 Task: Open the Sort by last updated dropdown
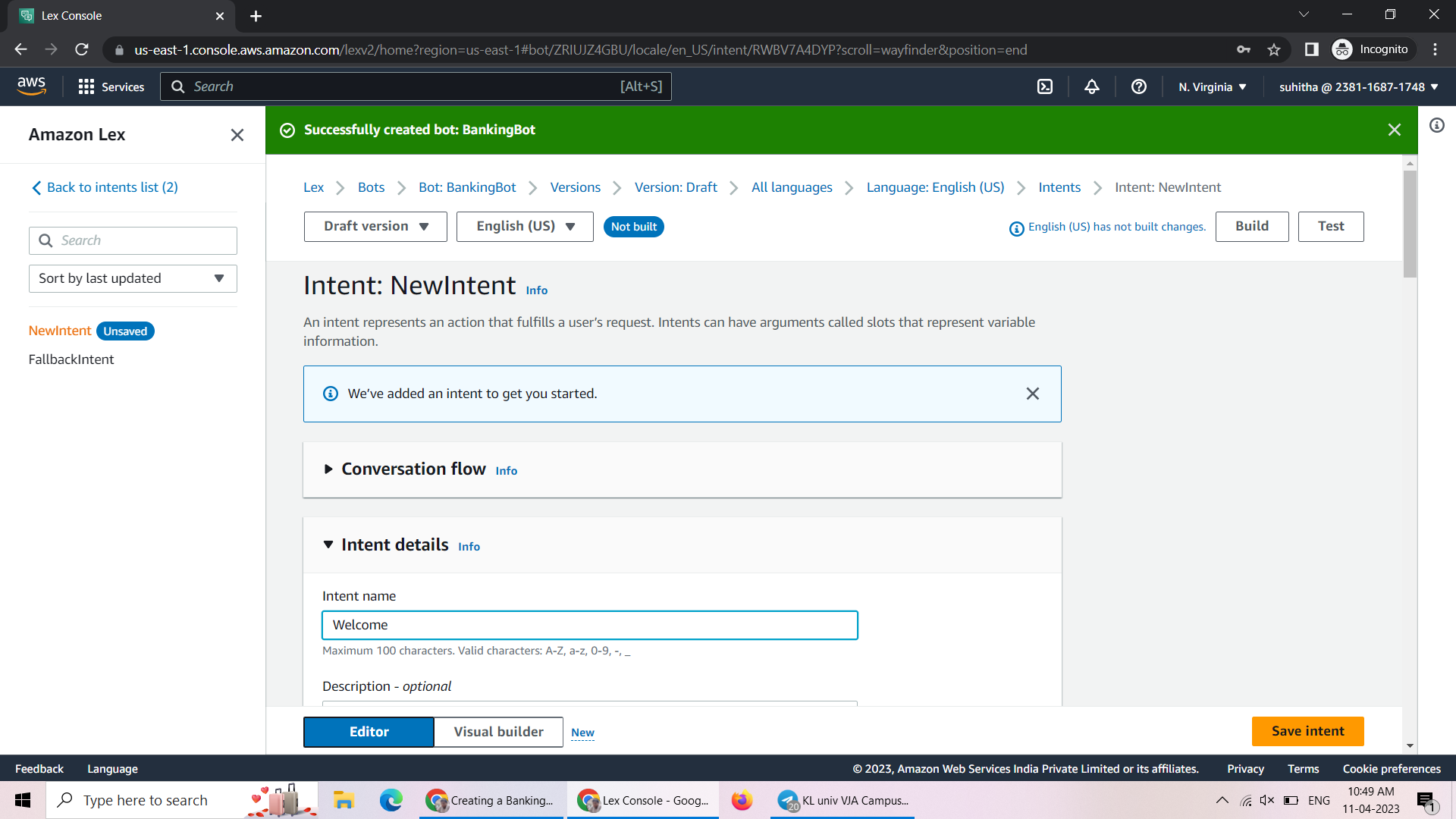[x=133, y=278]
